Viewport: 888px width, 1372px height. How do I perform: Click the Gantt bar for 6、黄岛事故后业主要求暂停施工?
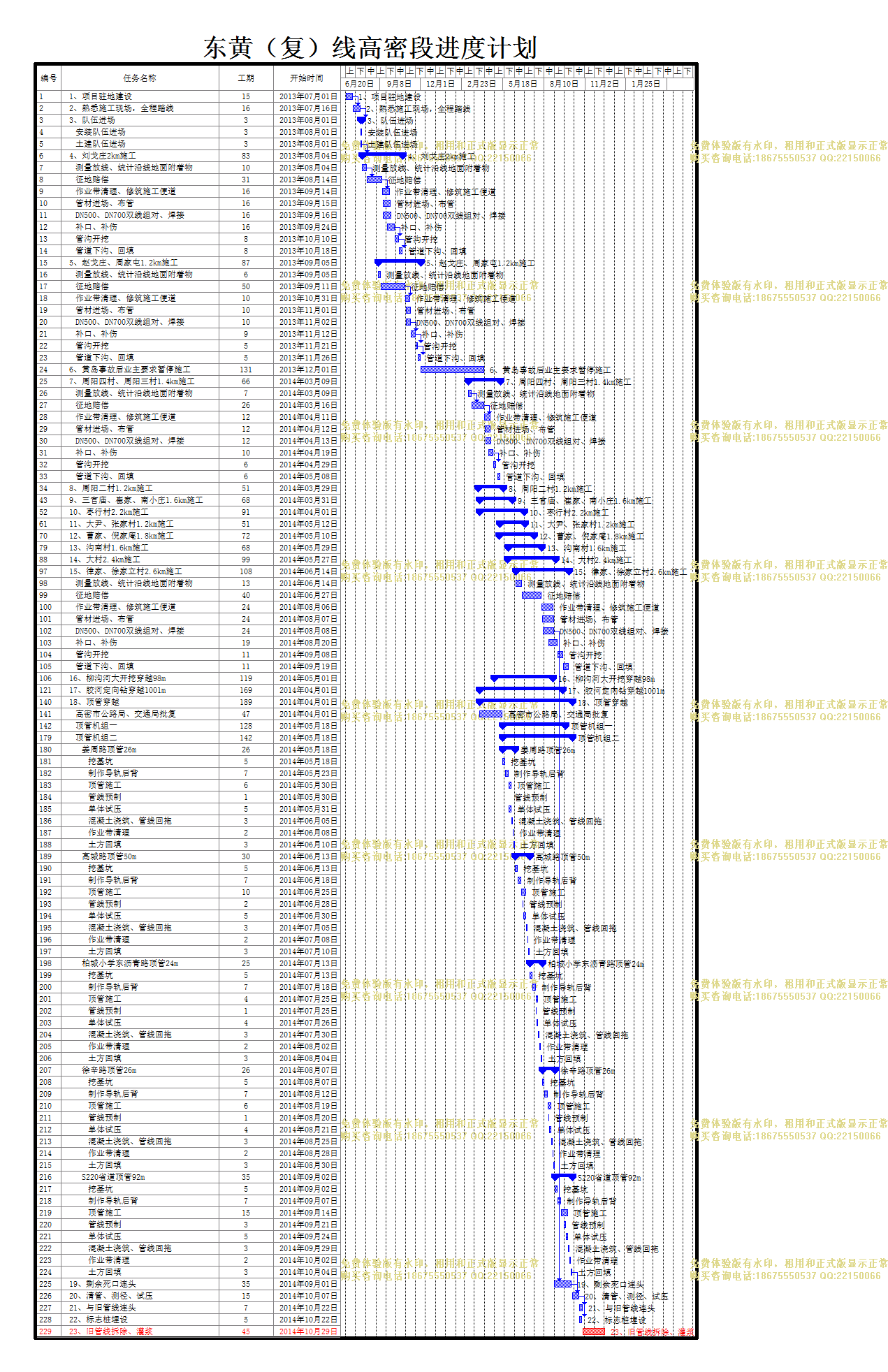(452, 370)
